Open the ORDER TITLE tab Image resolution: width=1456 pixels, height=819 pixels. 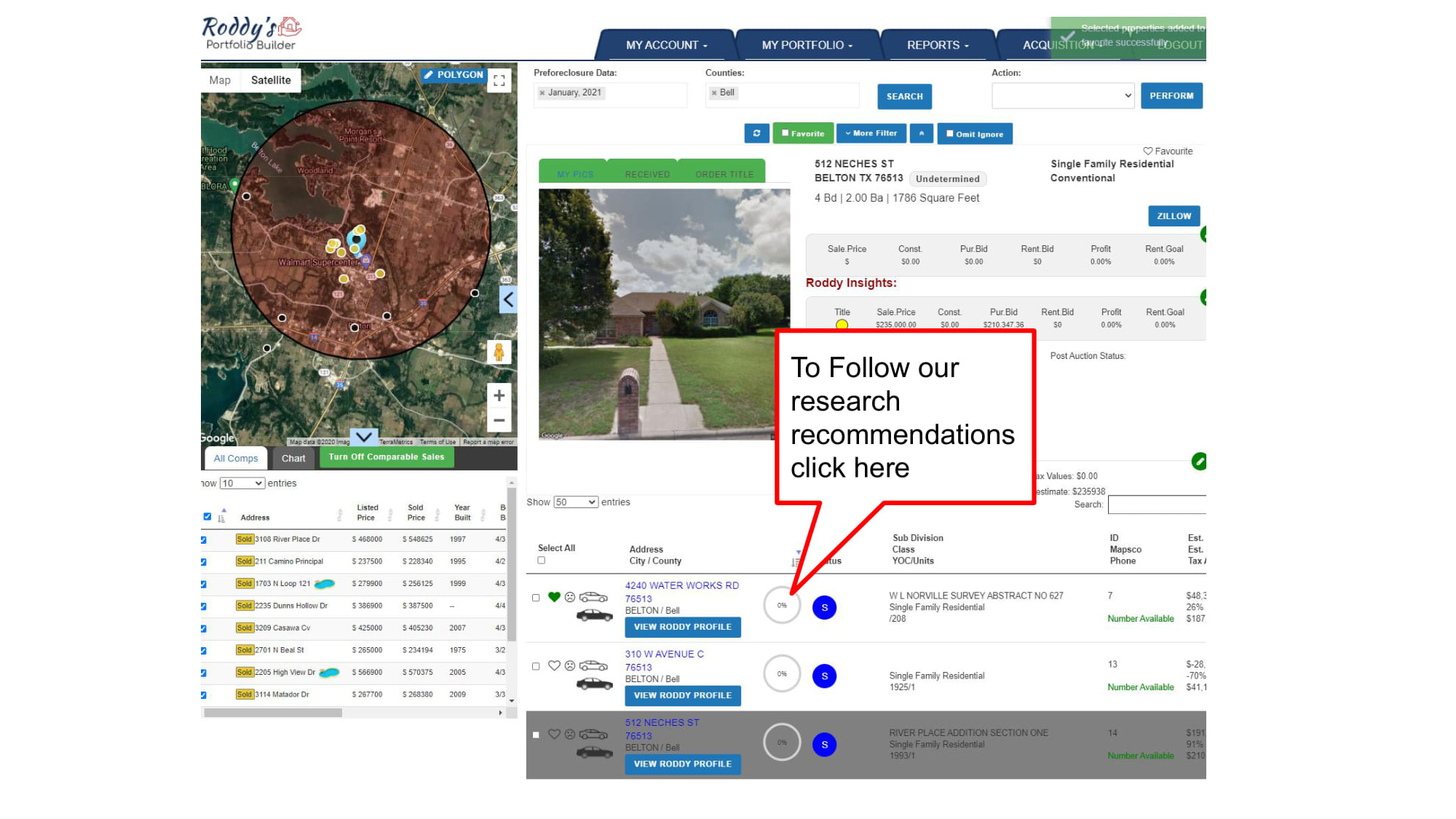point(724,174)
